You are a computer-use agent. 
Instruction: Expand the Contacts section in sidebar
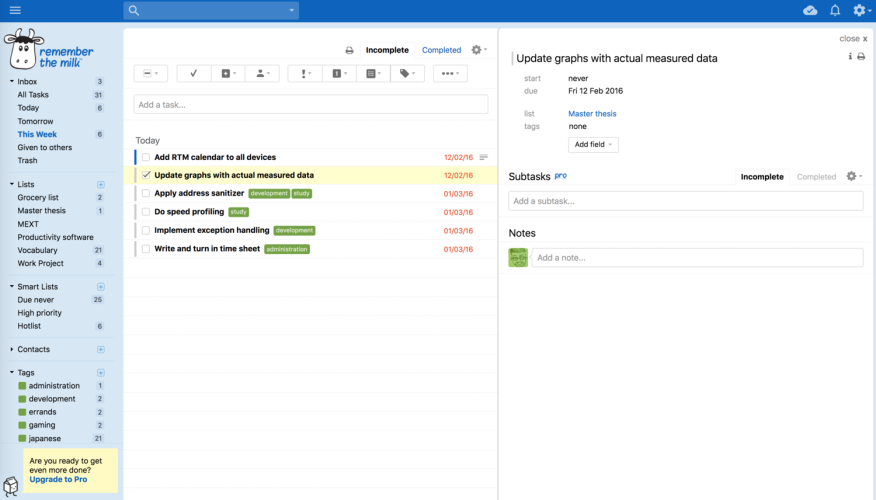click(x=11, y=349)
